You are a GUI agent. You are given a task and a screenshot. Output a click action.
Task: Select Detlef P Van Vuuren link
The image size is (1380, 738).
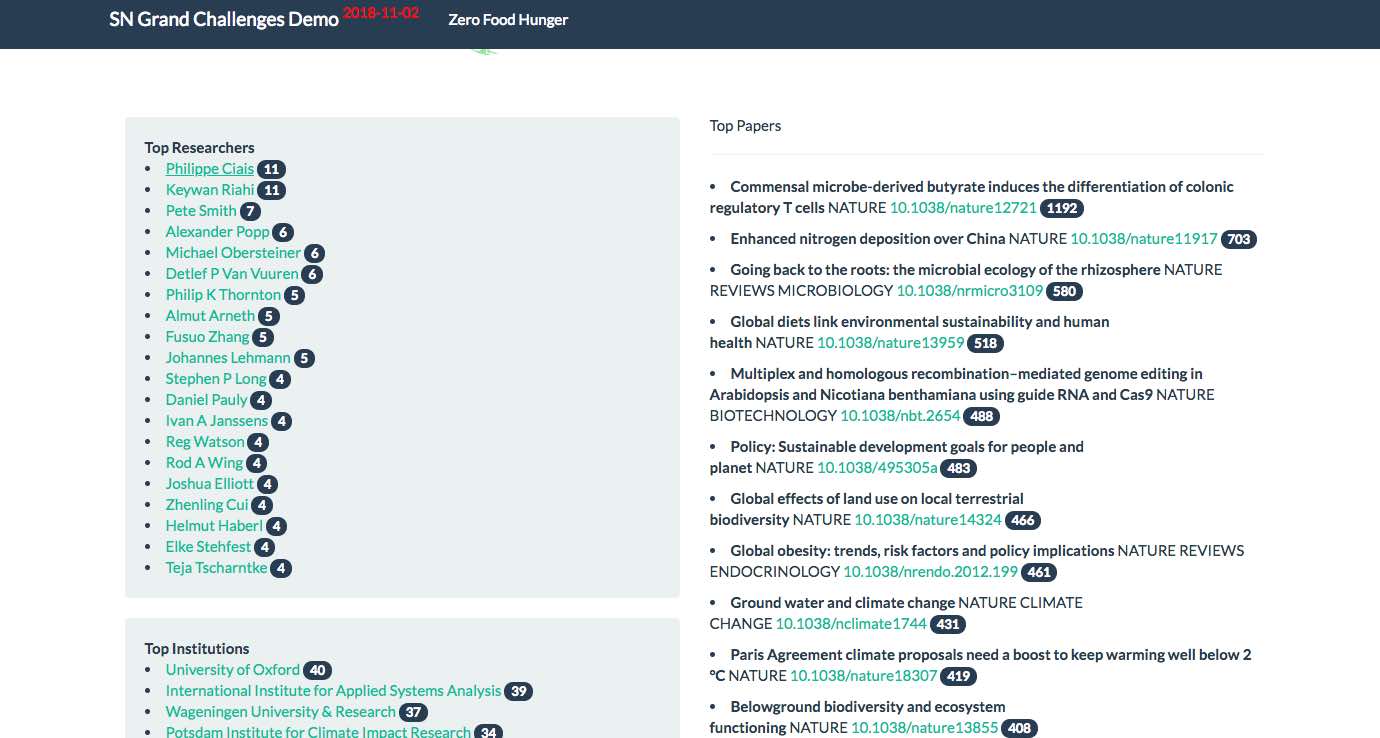[232, 274]
